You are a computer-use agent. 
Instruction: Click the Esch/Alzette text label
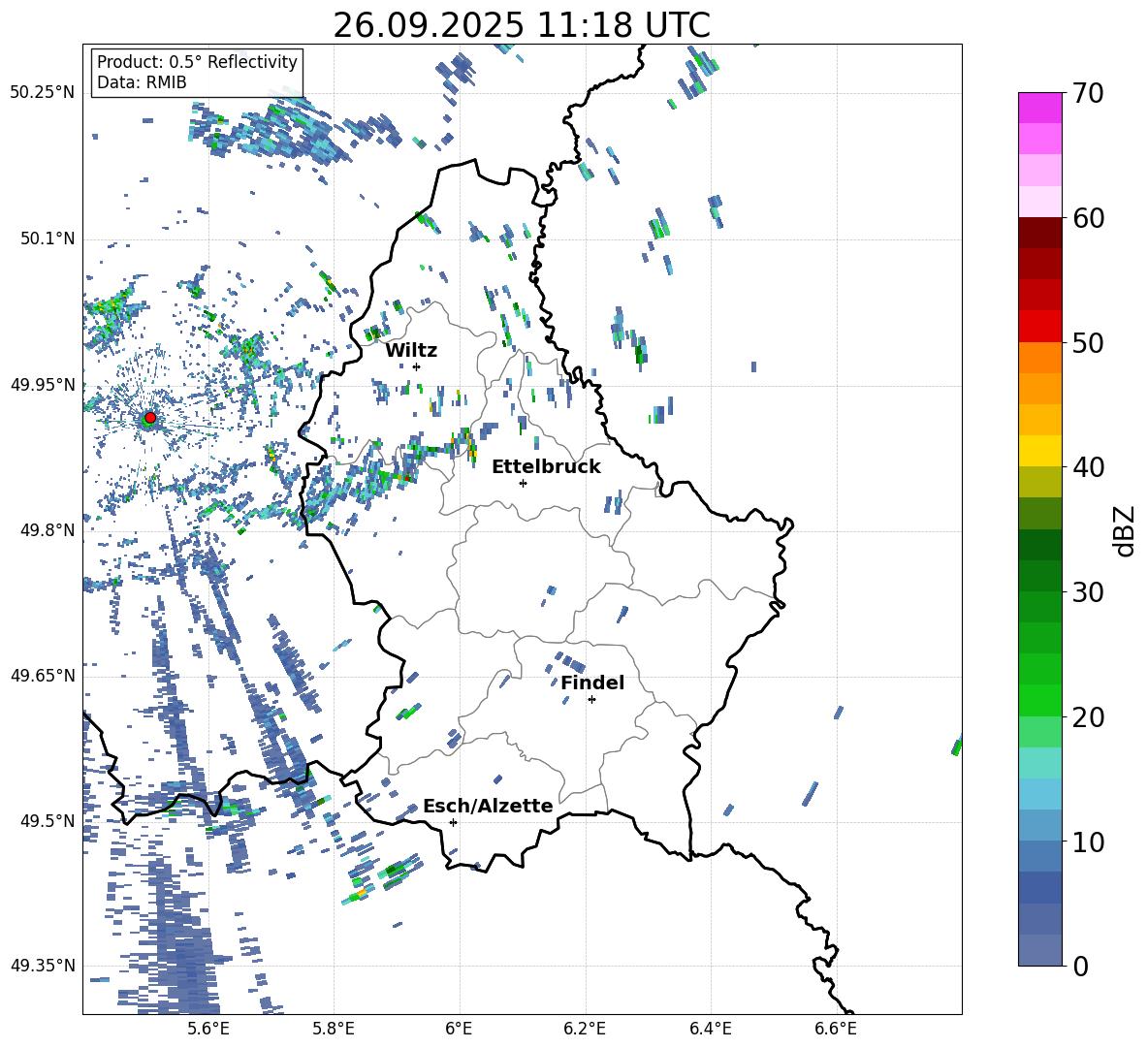(488, 806)
